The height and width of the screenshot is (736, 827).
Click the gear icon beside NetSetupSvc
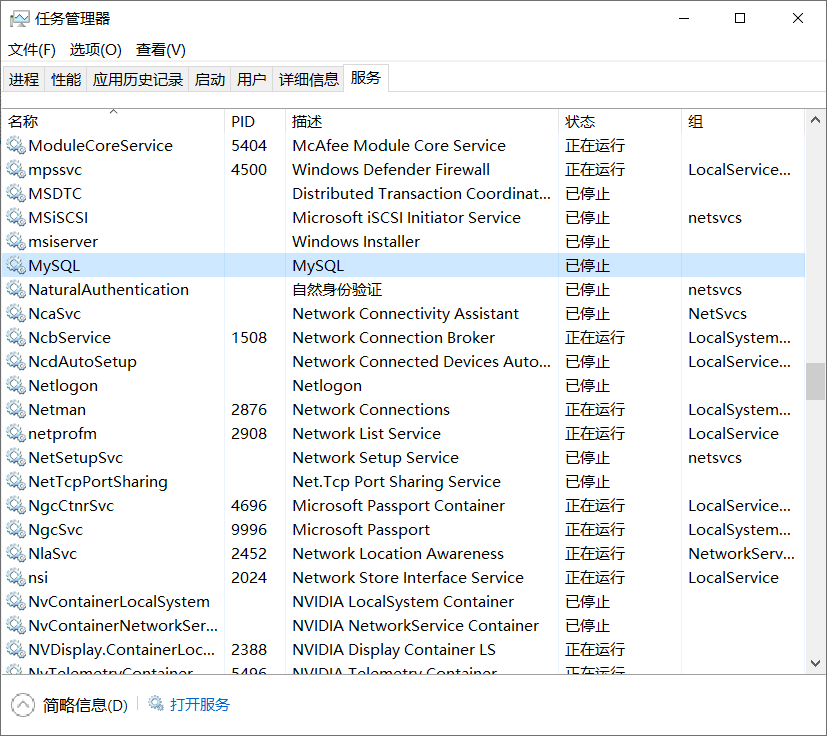point(16,457)
